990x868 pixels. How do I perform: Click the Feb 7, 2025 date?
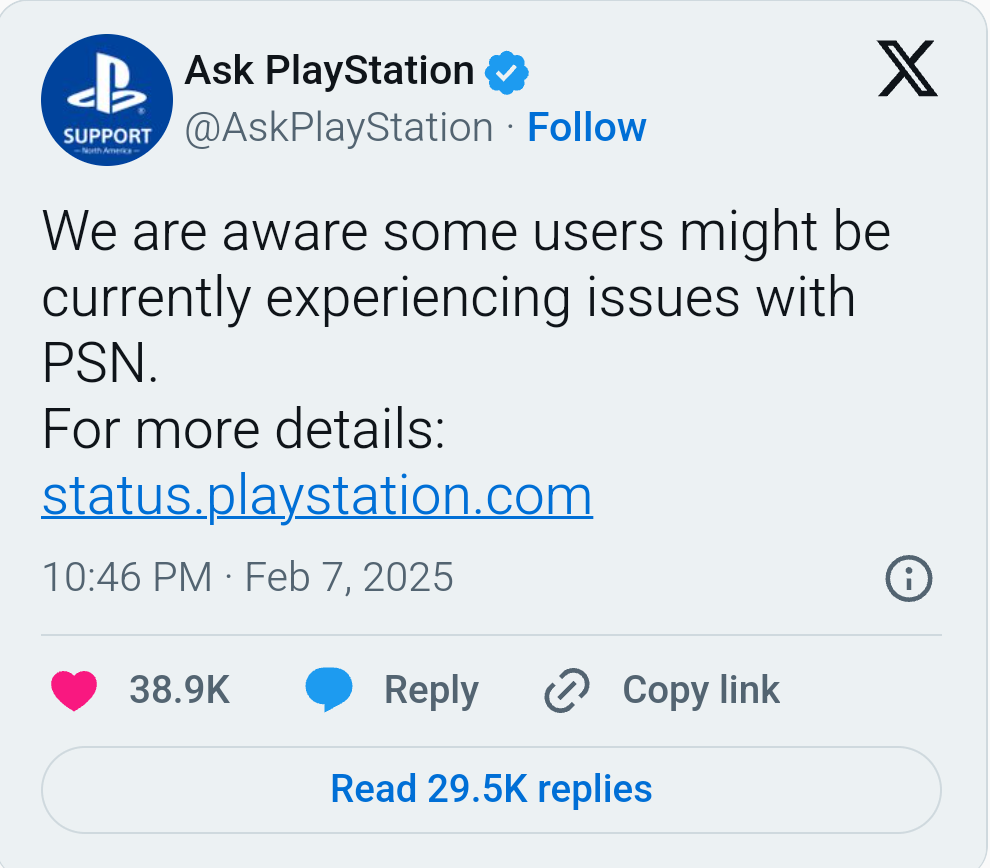point(349,578)
